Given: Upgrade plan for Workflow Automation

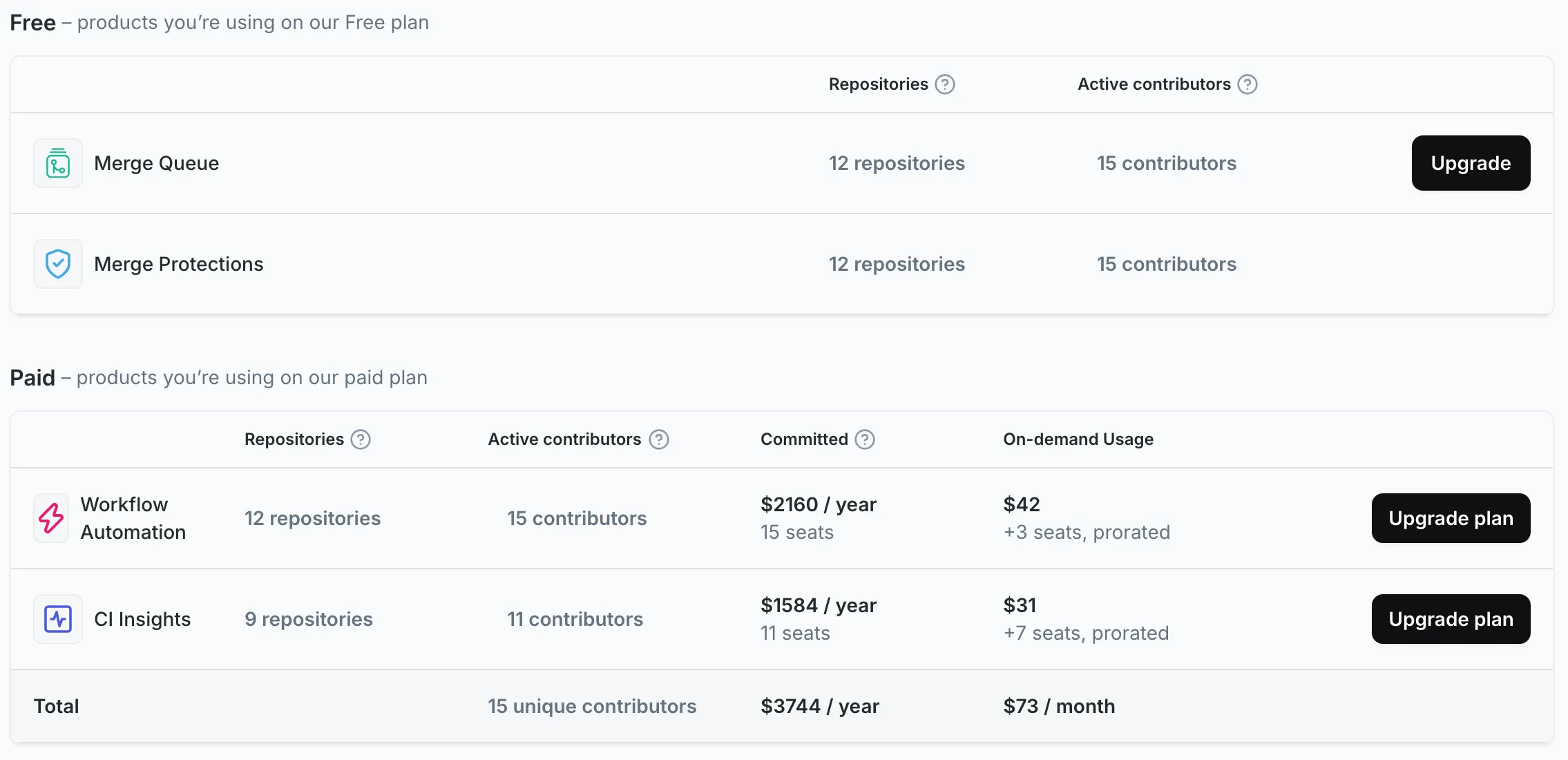Looking at the screenshot, I should pos(1451,518).
